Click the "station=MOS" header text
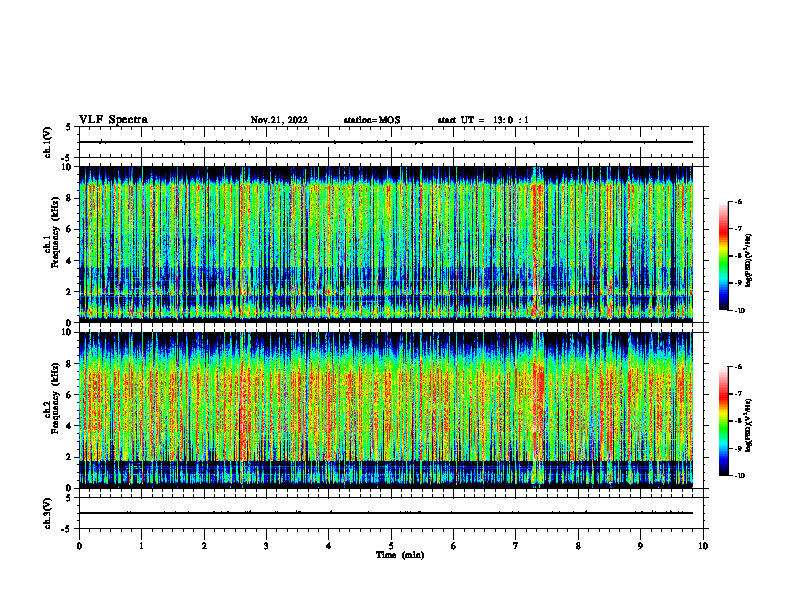This screenshot has height=612, width=792. pyautogui.click(x=372, y=120)
